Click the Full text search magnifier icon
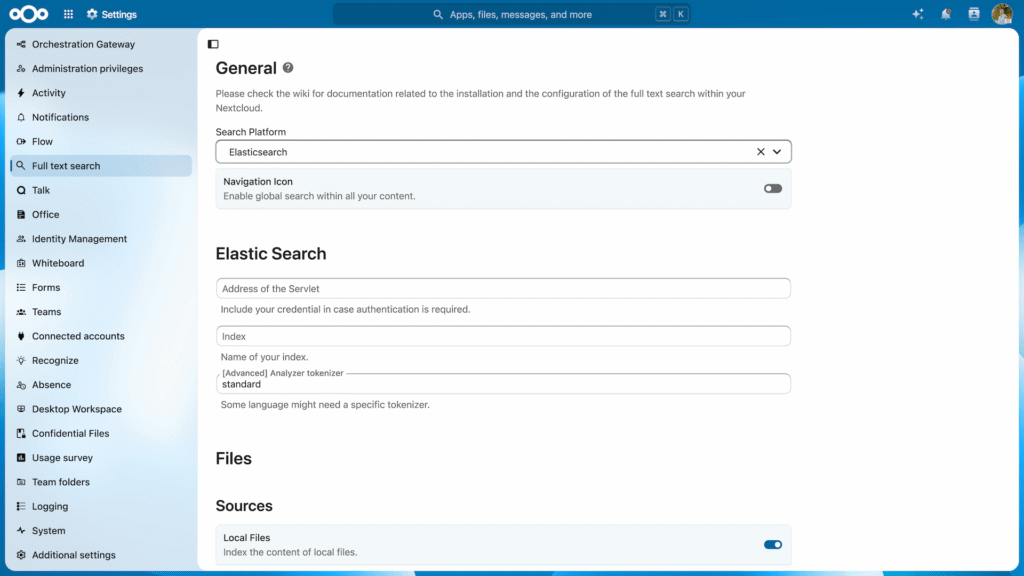The image size is (1024, 576). pos(21,166)
